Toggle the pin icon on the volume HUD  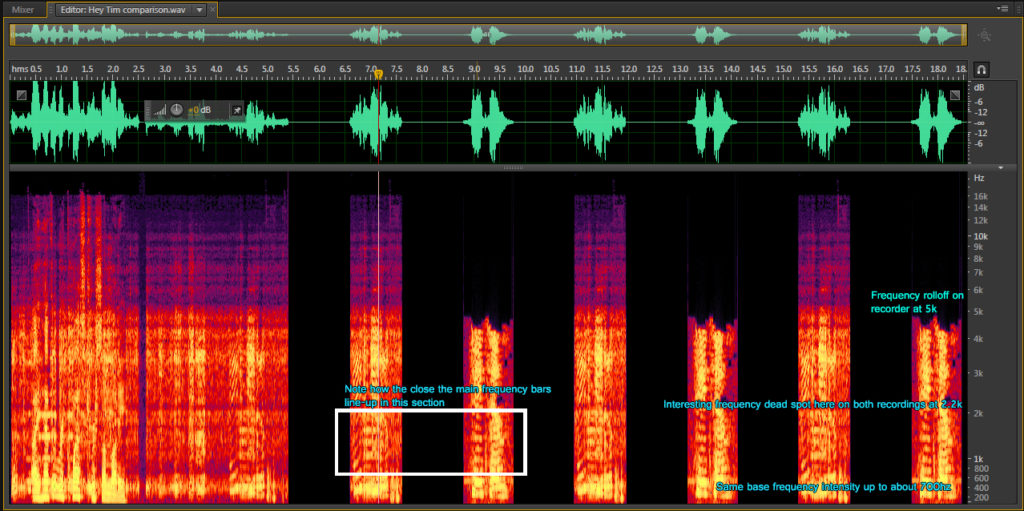pos(236,110)
